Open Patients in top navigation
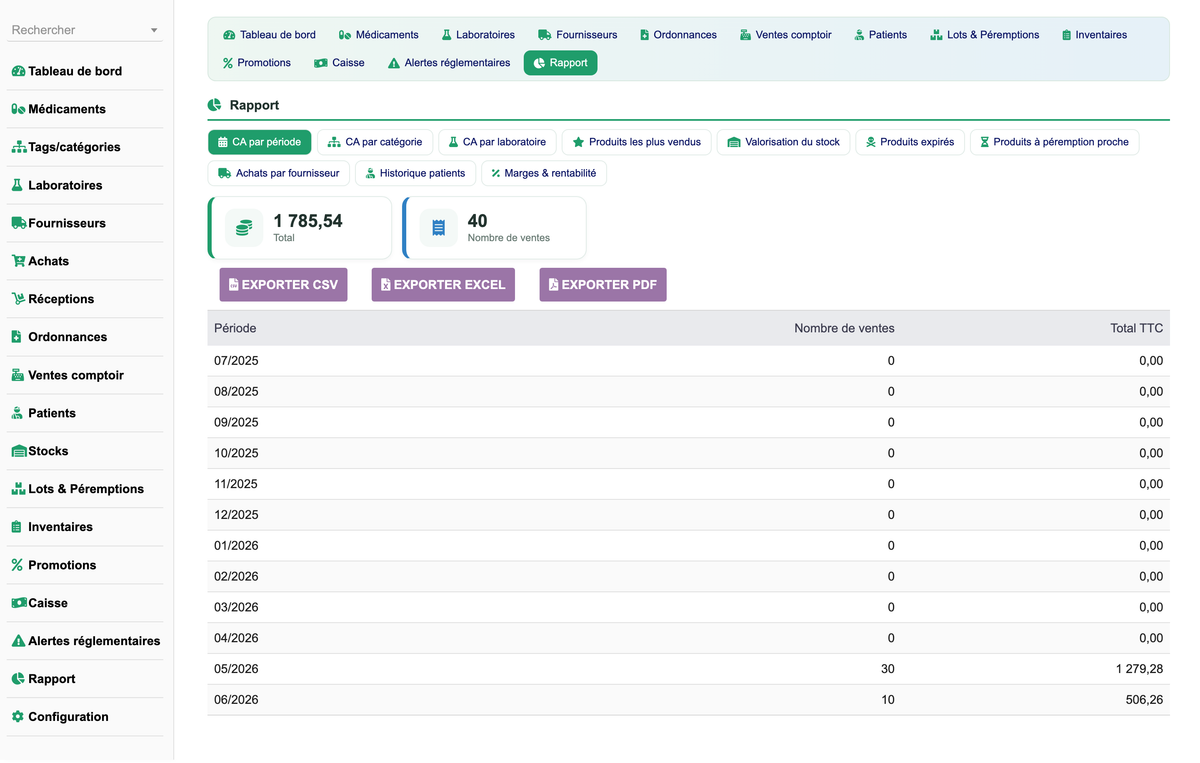Viewport: 1200px width, 763px height. point(881,35)
